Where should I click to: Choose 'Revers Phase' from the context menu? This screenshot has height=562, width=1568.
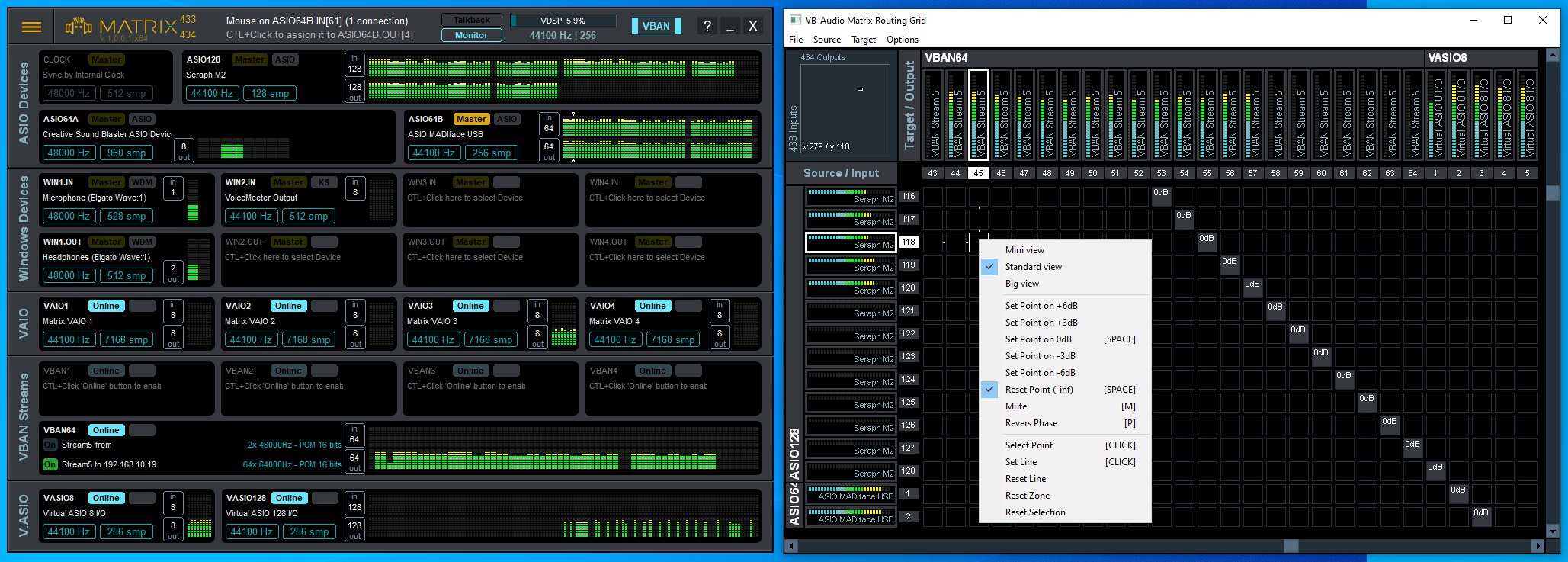1065,423
